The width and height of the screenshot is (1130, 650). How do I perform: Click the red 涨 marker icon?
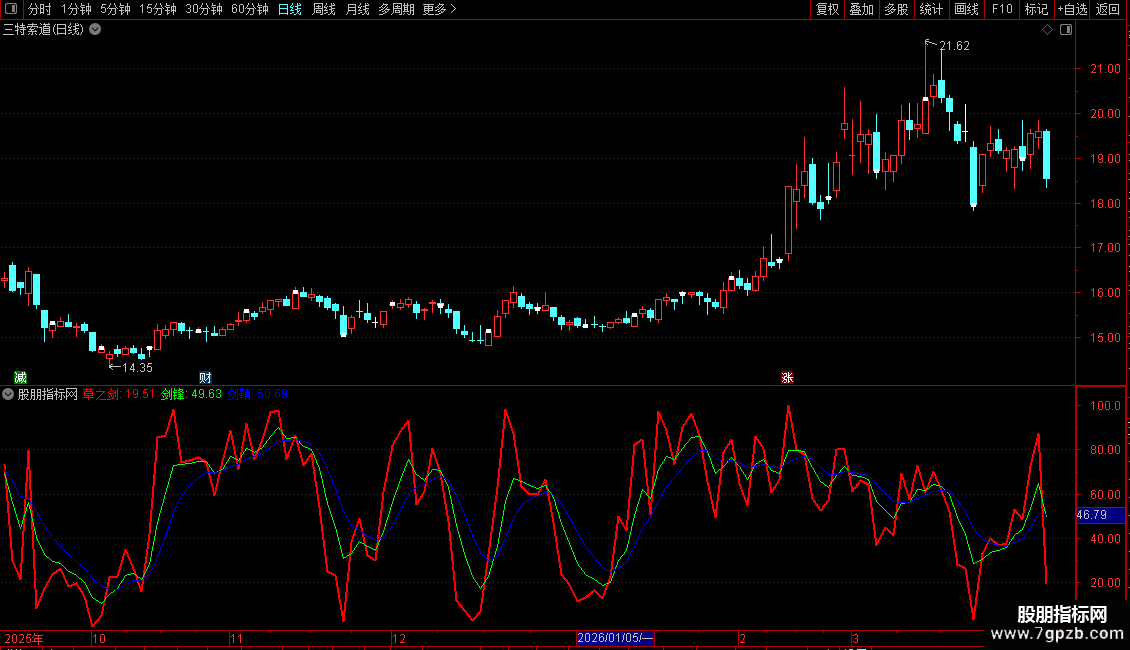tap(787, 378)
